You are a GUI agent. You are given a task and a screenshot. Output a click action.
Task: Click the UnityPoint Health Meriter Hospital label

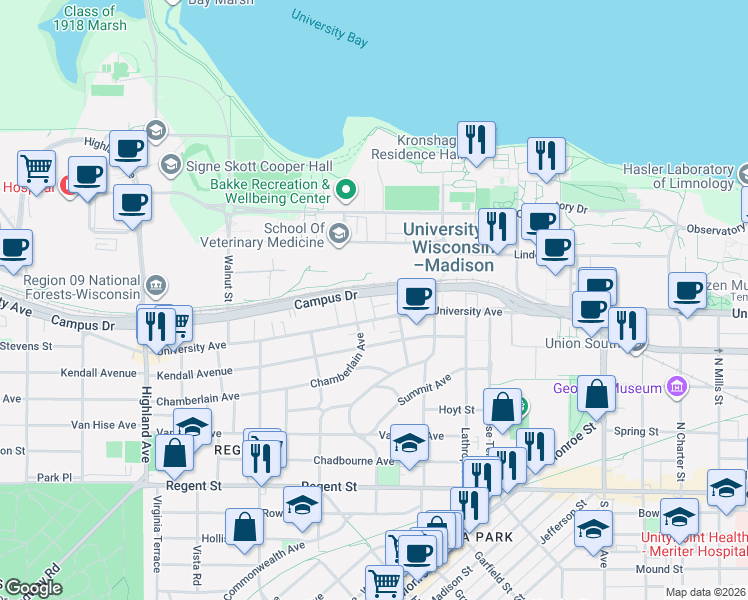point(694,544)
